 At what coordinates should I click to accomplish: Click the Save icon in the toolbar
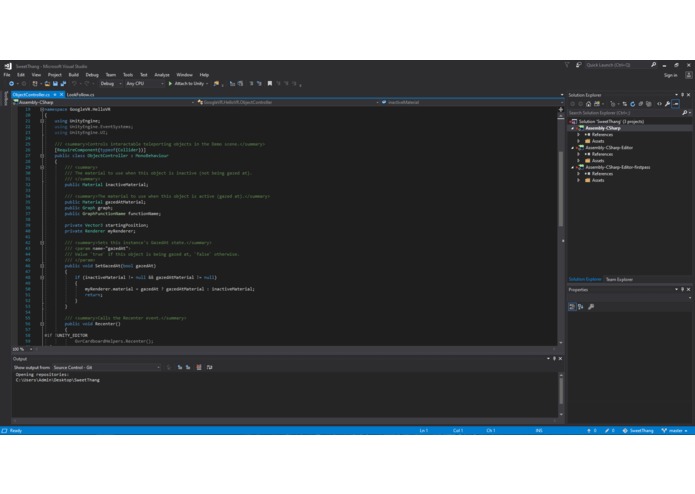(55, 83)
